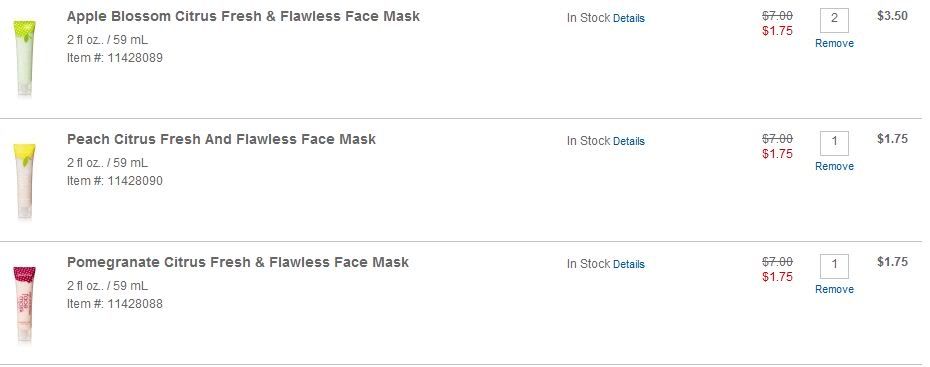The height and width of the screenshot is (367, 930).
Task: Open the Peach Citrus mask product thumbnail
Action: coord(25,181)
